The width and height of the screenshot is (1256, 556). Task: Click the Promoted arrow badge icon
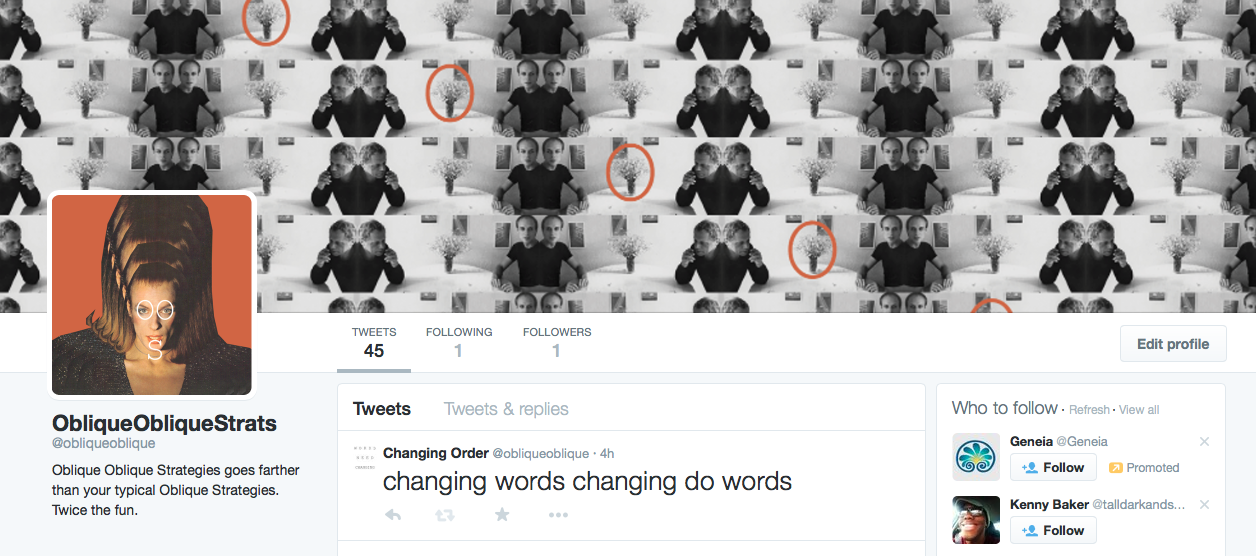[1116, 468]
